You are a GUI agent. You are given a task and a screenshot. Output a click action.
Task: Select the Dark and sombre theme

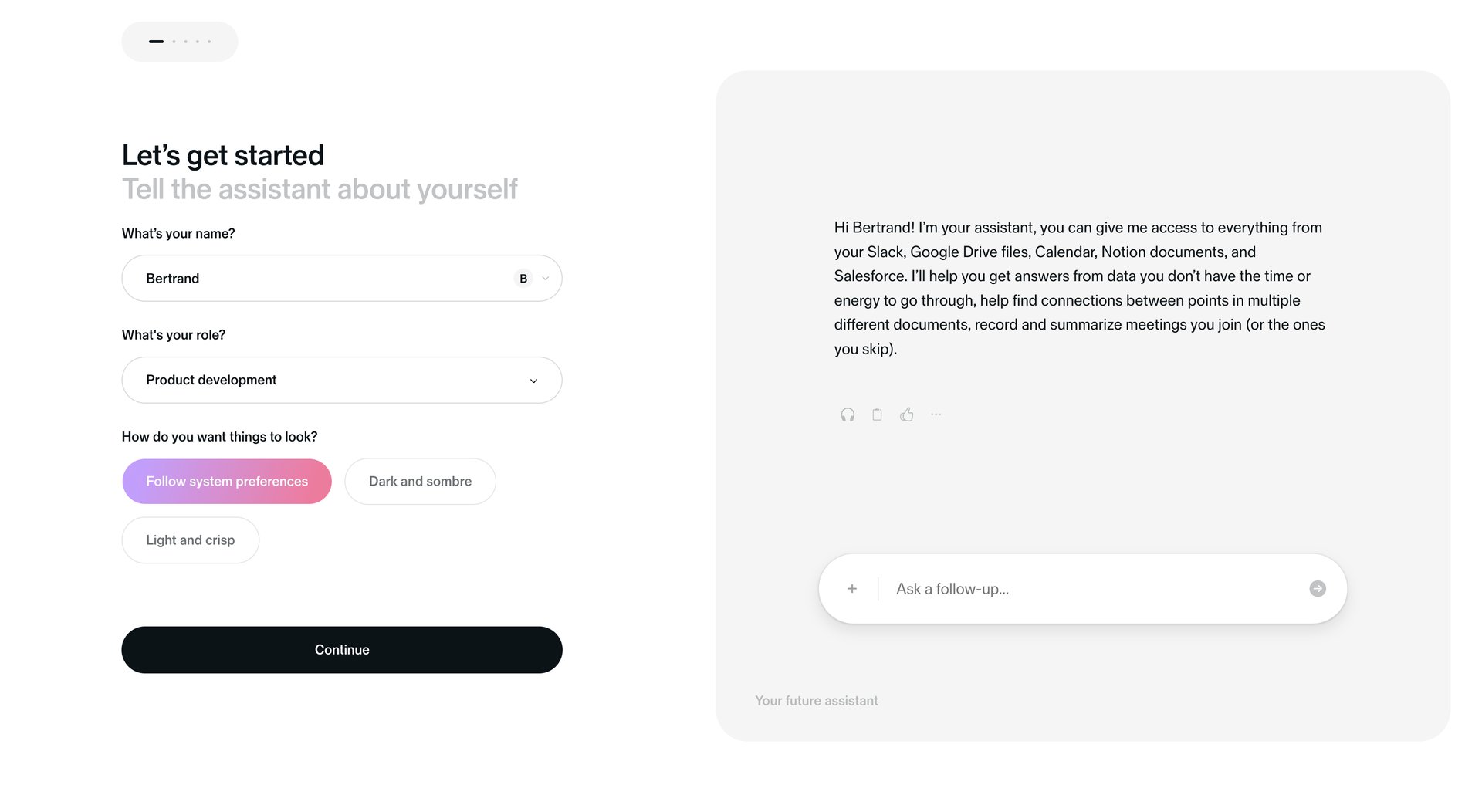point(420,481)
